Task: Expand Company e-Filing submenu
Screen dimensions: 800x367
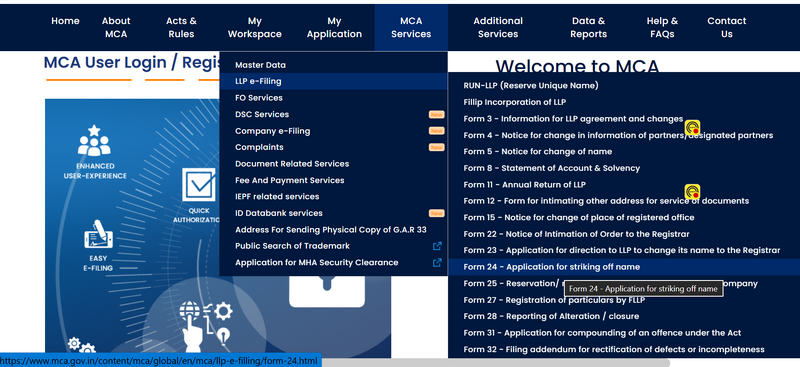Action: click(x=334, y=131)
